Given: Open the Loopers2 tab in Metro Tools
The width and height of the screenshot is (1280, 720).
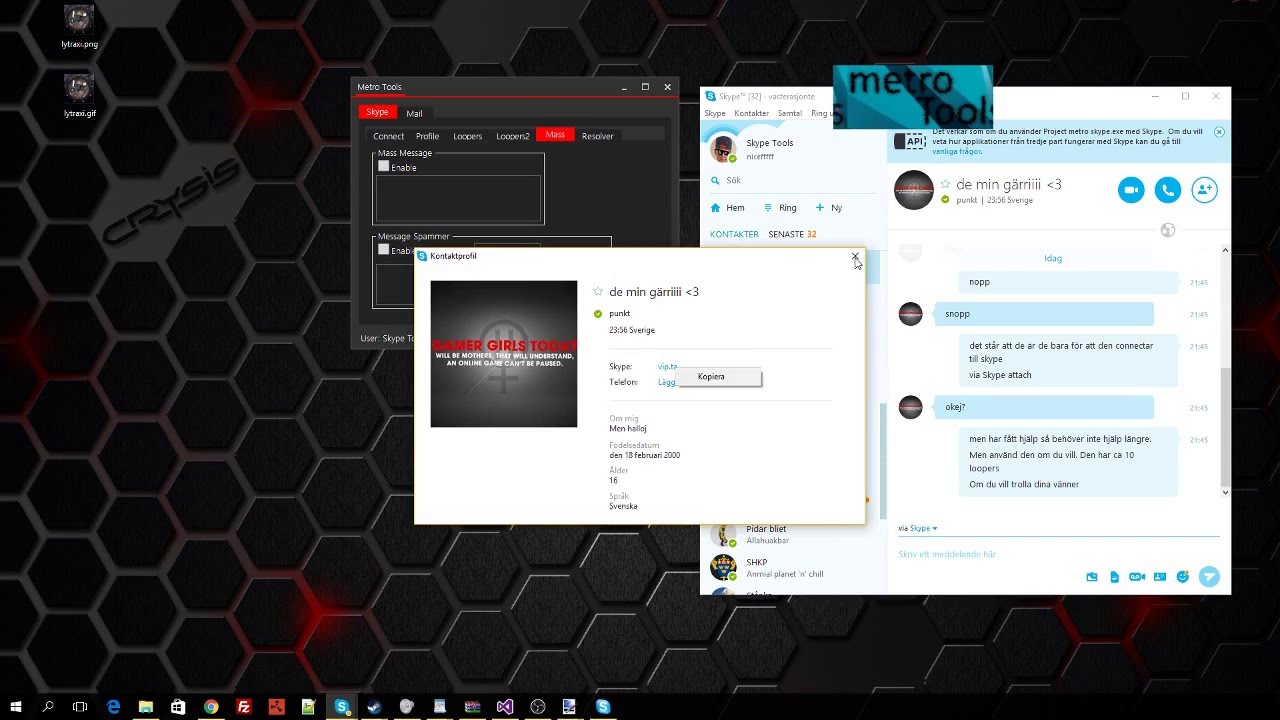Looking at the screenshot, I should point(513,136).
